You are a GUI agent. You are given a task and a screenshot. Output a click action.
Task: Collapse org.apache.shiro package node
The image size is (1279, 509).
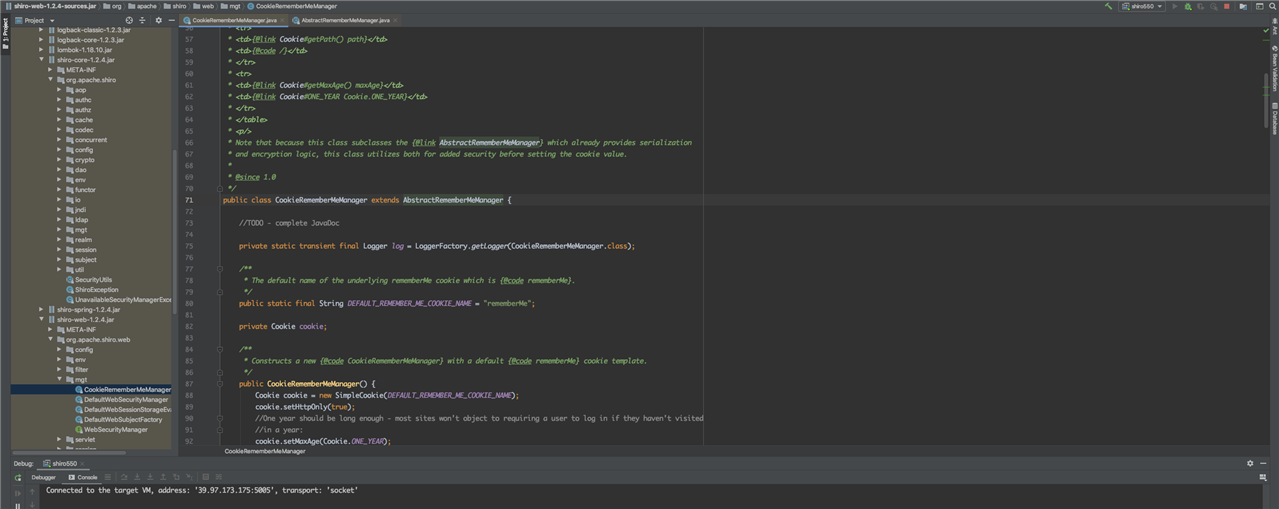[50, 80]
